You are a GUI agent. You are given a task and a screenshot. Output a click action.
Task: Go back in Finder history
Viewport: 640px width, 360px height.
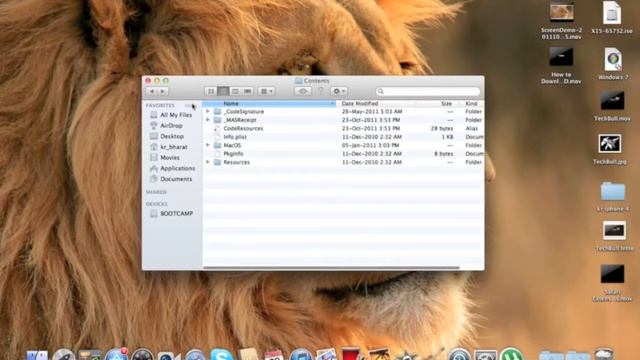click(152, 91)
